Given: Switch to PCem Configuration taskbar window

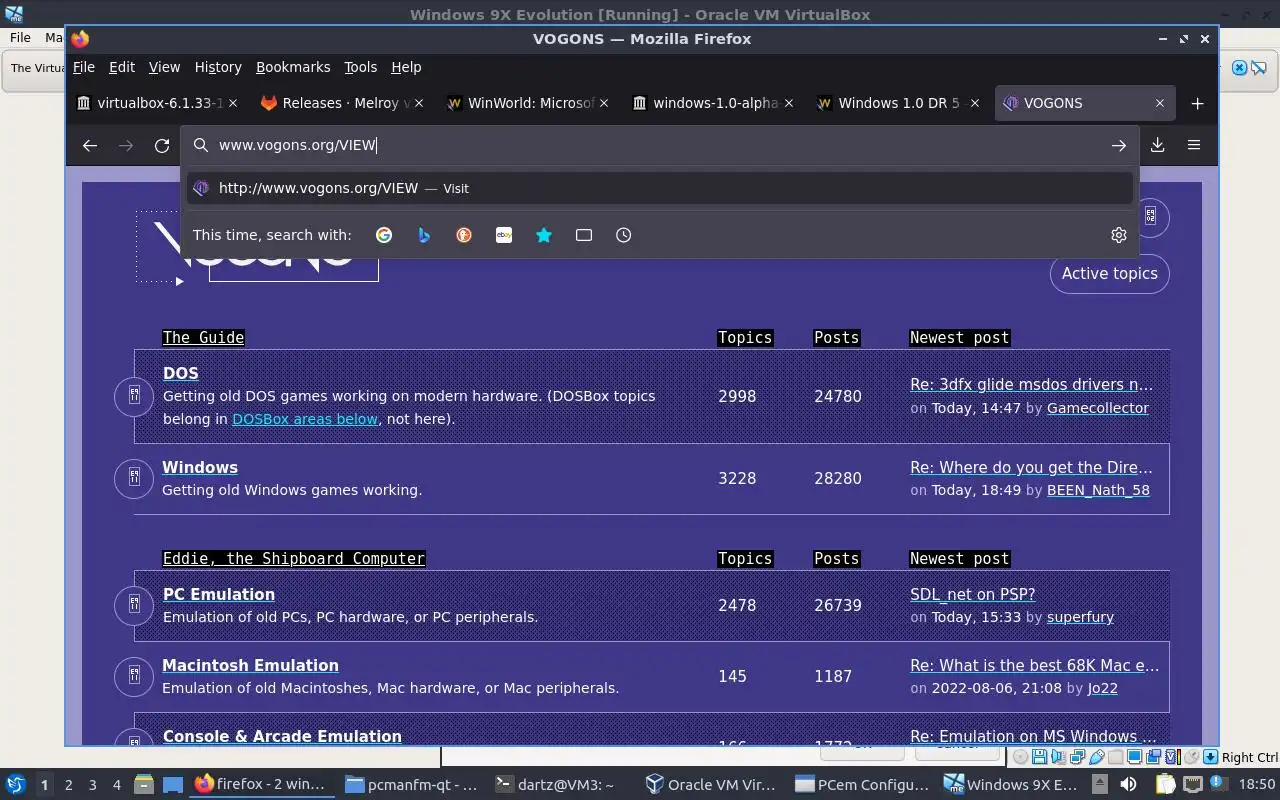Looking at the screenshot, I should [862, 784].
